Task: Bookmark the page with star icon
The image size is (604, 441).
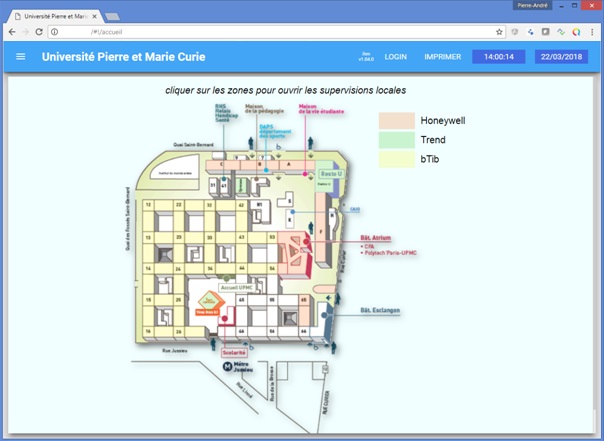Action: pyautogui.click(x=499, y=32)
